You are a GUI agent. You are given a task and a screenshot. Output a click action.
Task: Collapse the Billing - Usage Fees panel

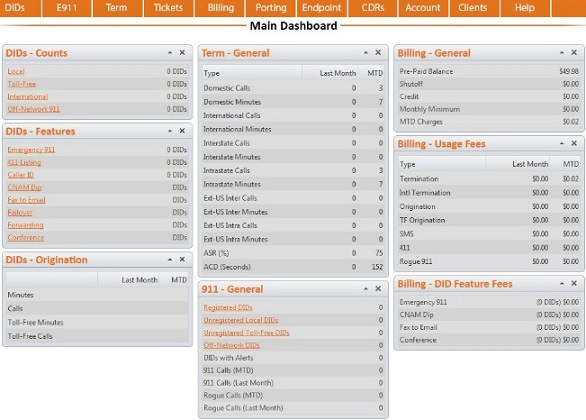pyautogui.click(x=562, y=143)
